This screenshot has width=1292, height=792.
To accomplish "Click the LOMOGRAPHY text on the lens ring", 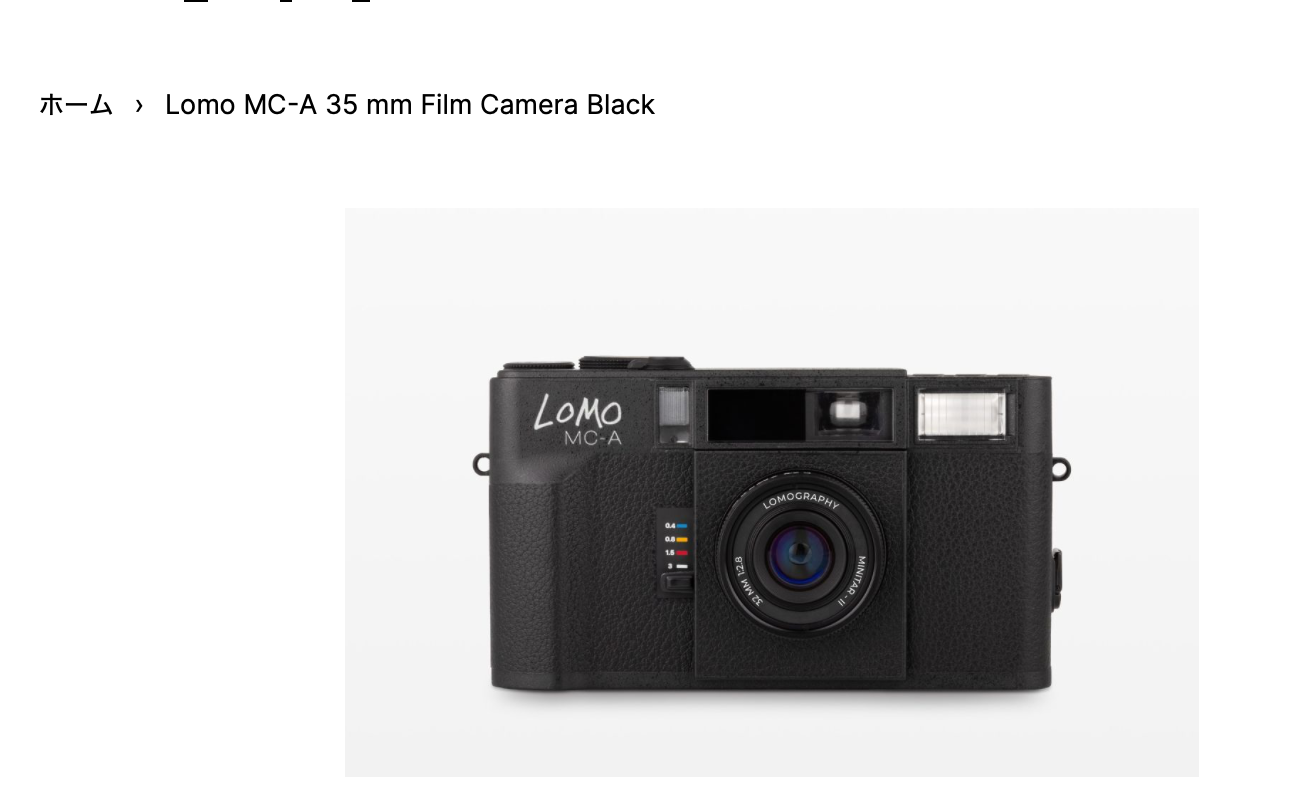I will (x=801, y=502).
